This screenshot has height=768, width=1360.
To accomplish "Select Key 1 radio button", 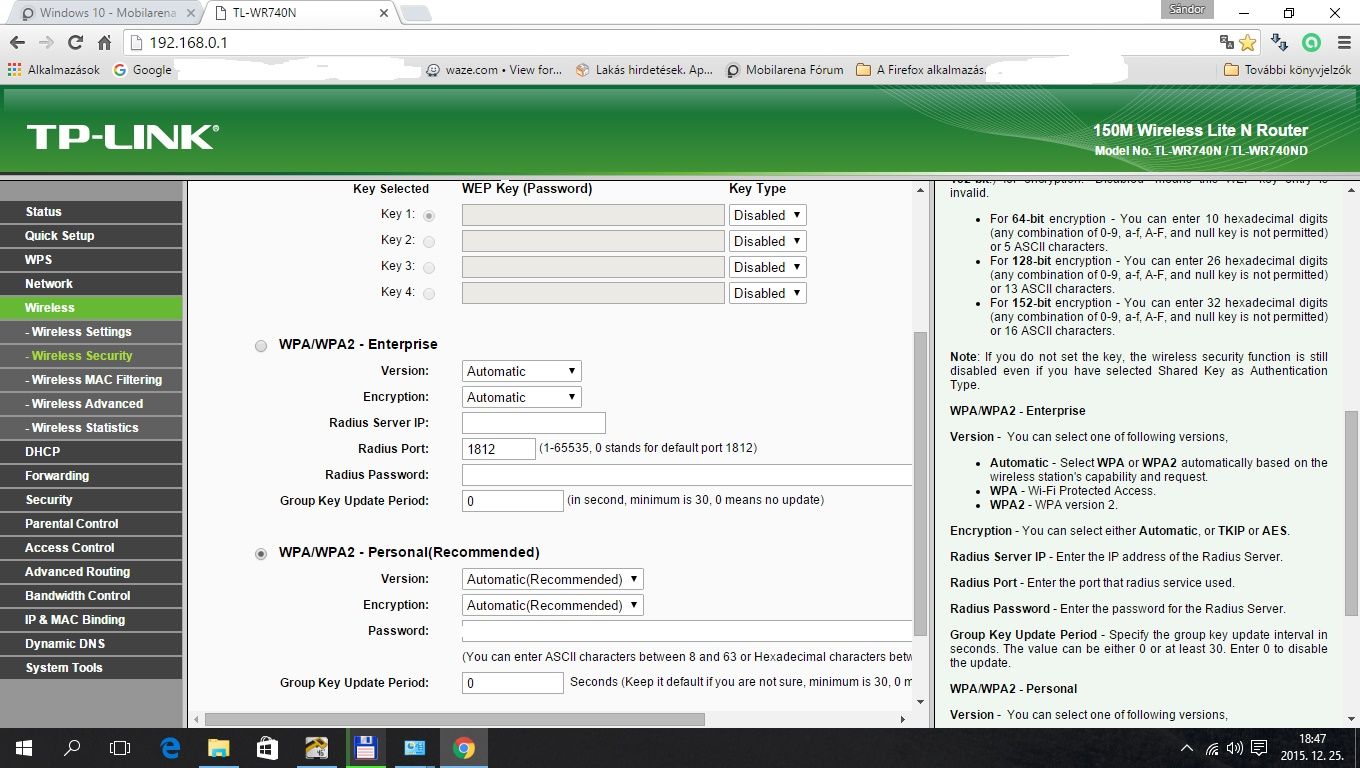I will pyautogui.click(x=429, y=215).
